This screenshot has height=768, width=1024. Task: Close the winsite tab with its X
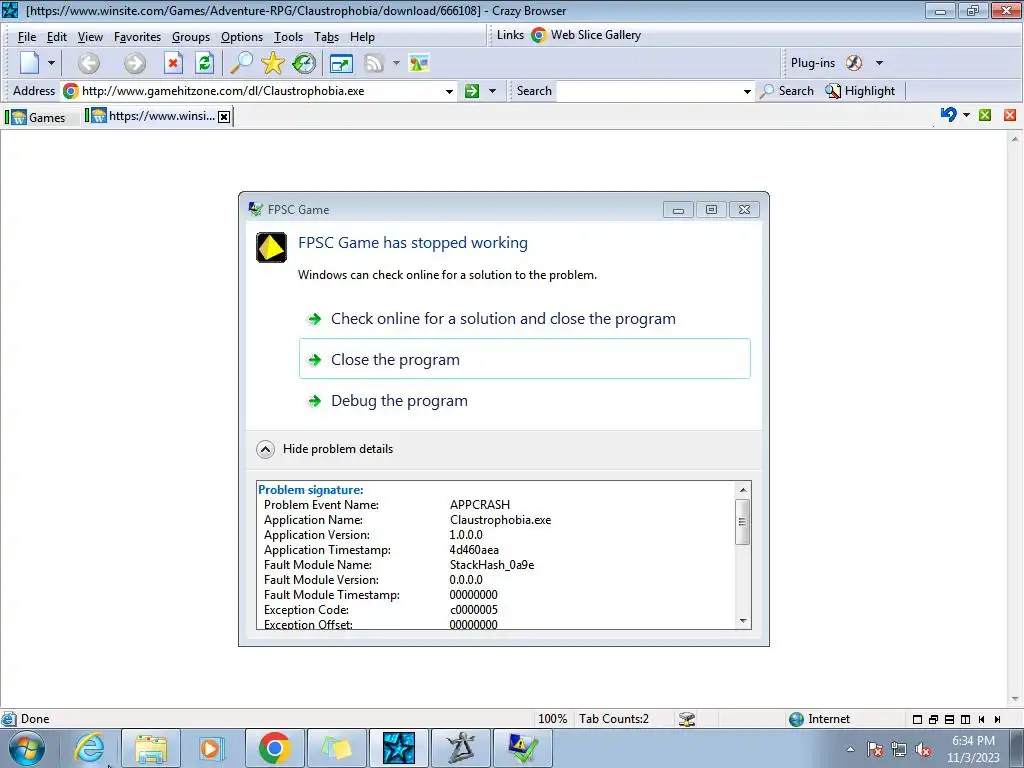(224, 117)
